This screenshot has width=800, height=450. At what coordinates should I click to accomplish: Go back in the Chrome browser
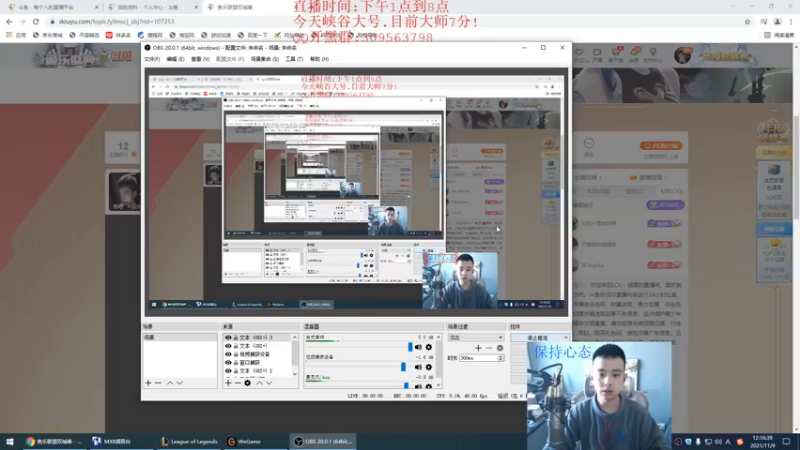coord(9,21)
